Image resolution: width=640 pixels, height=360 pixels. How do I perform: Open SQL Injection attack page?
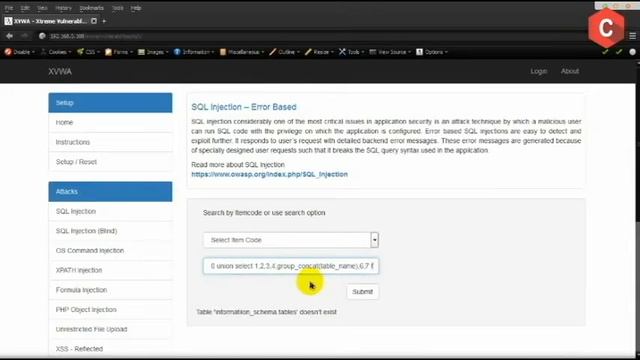point(110,211)
